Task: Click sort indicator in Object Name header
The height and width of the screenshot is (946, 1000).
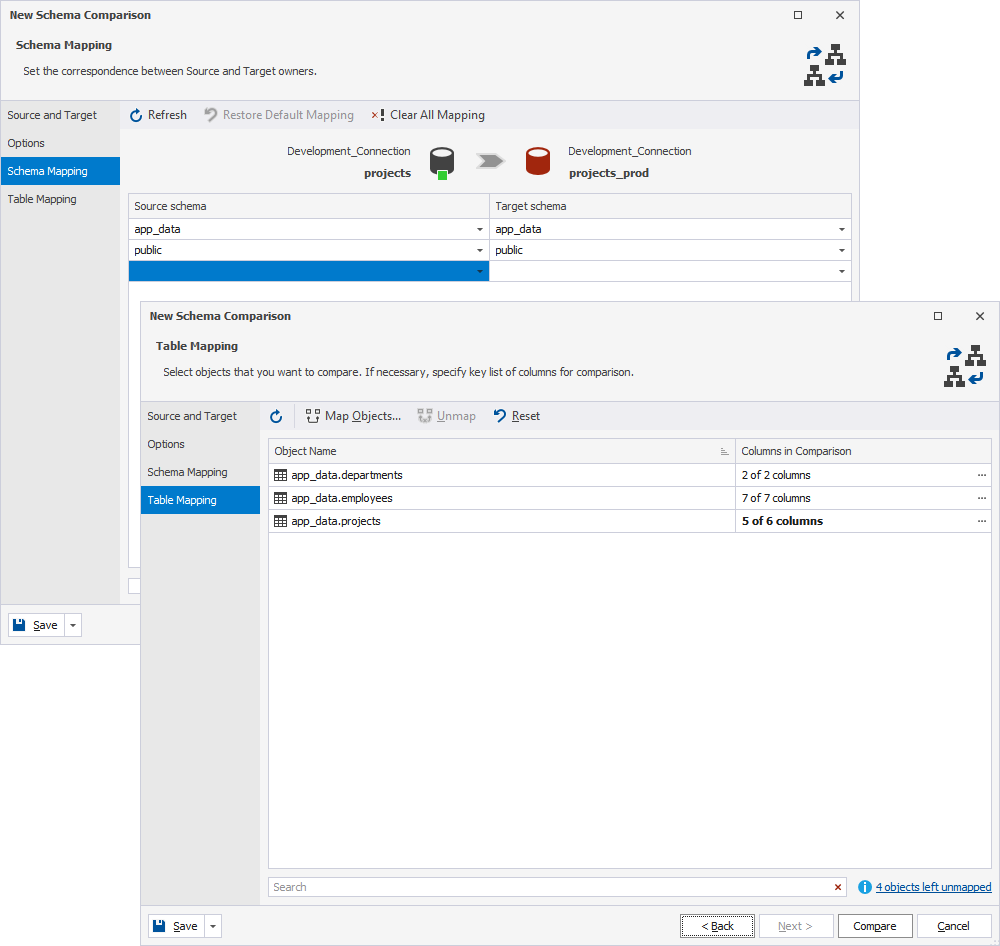Action: pyautogui.click(x=724, y=452)
